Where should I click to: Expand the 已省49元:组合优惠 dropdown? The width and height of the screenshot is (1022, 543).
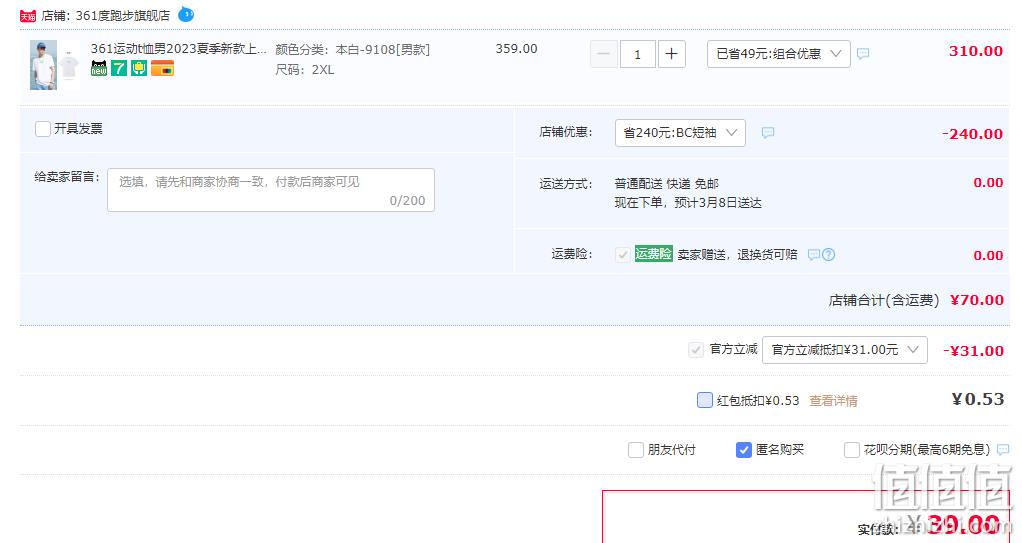click(778, 54)
